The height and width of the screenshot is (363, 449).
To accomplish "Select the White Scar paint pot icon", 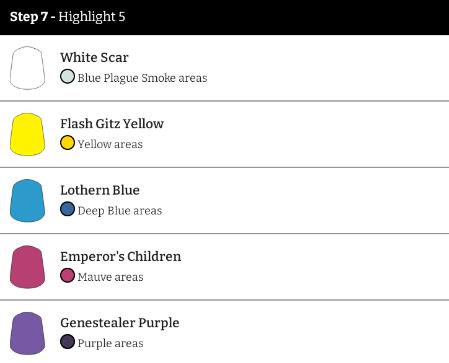I will [27, 68].
